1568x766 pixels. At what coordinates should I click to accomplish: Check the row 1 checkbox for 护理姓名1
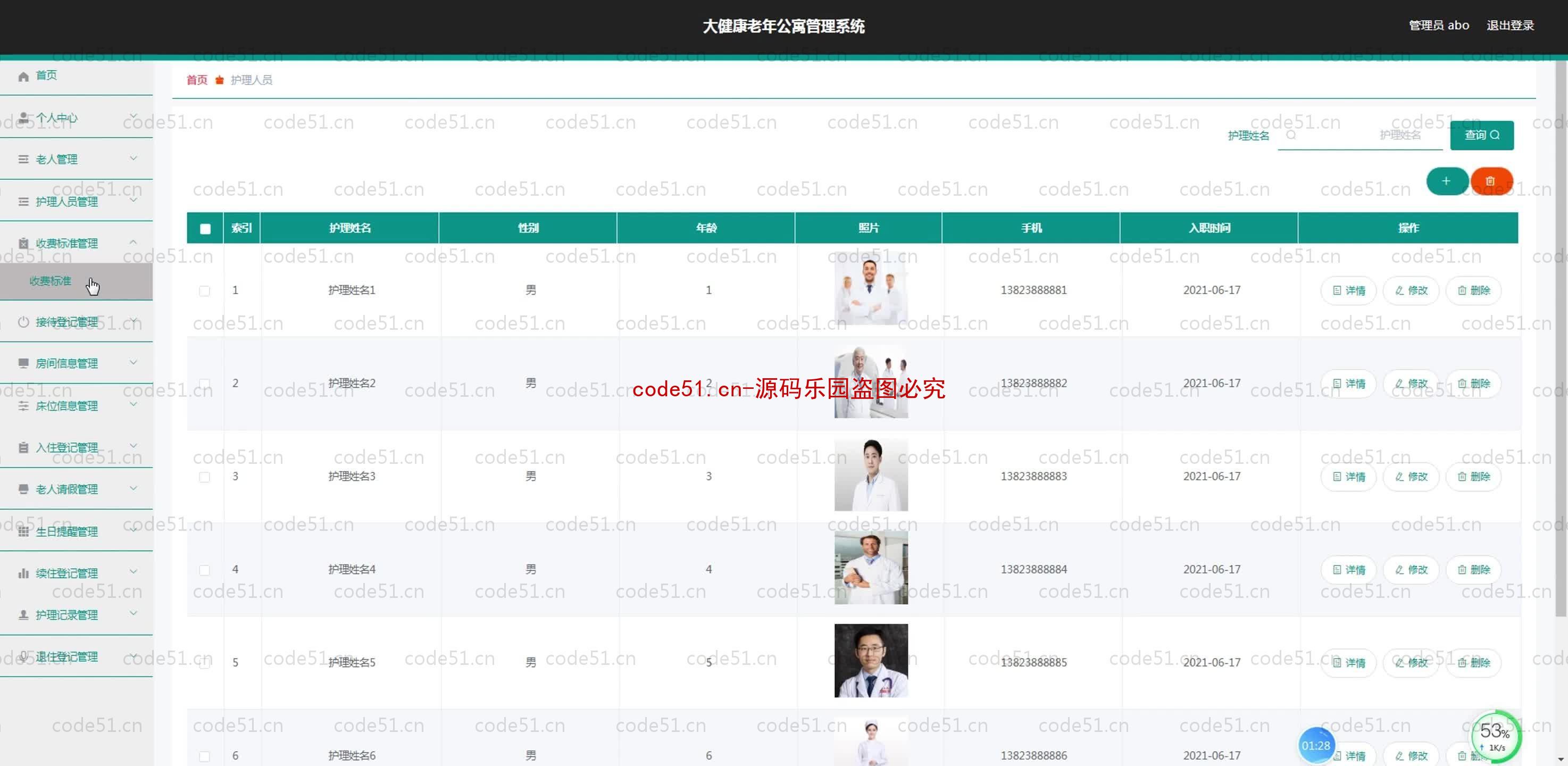point(205,291)
